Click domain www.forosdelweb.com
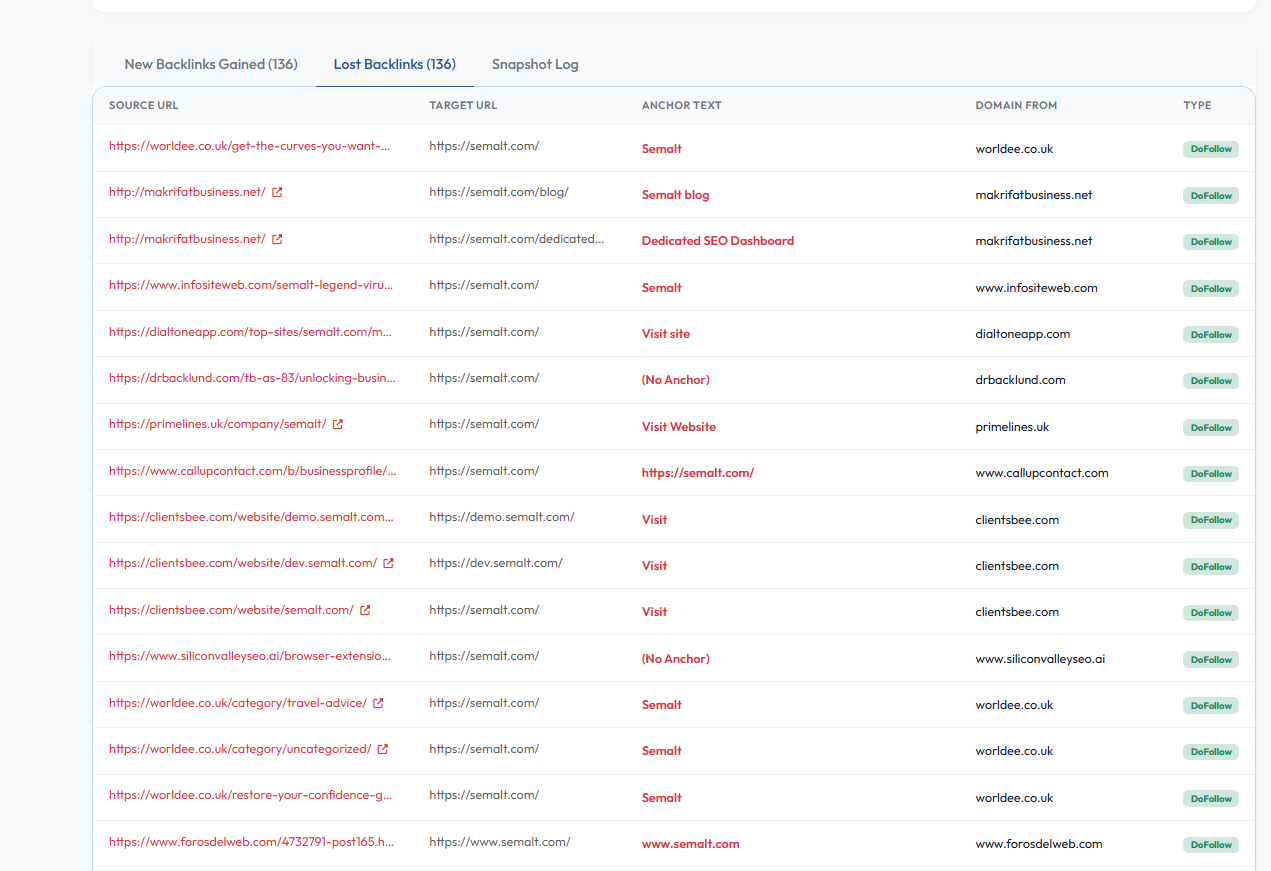 tap(1039, 844)
